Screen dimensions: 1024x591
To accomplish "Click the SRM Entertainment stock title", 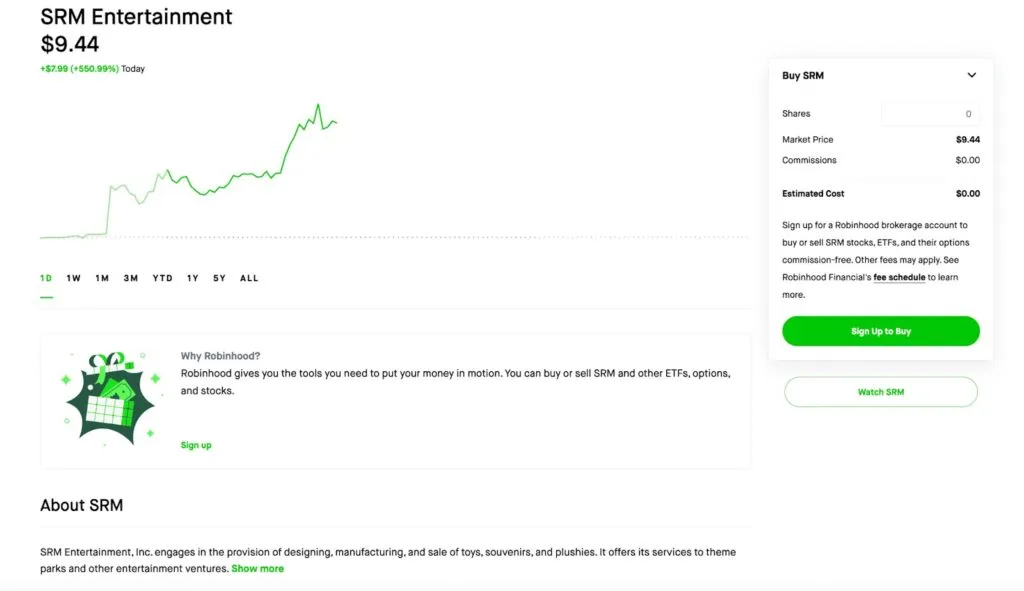I will pos(136,17).
